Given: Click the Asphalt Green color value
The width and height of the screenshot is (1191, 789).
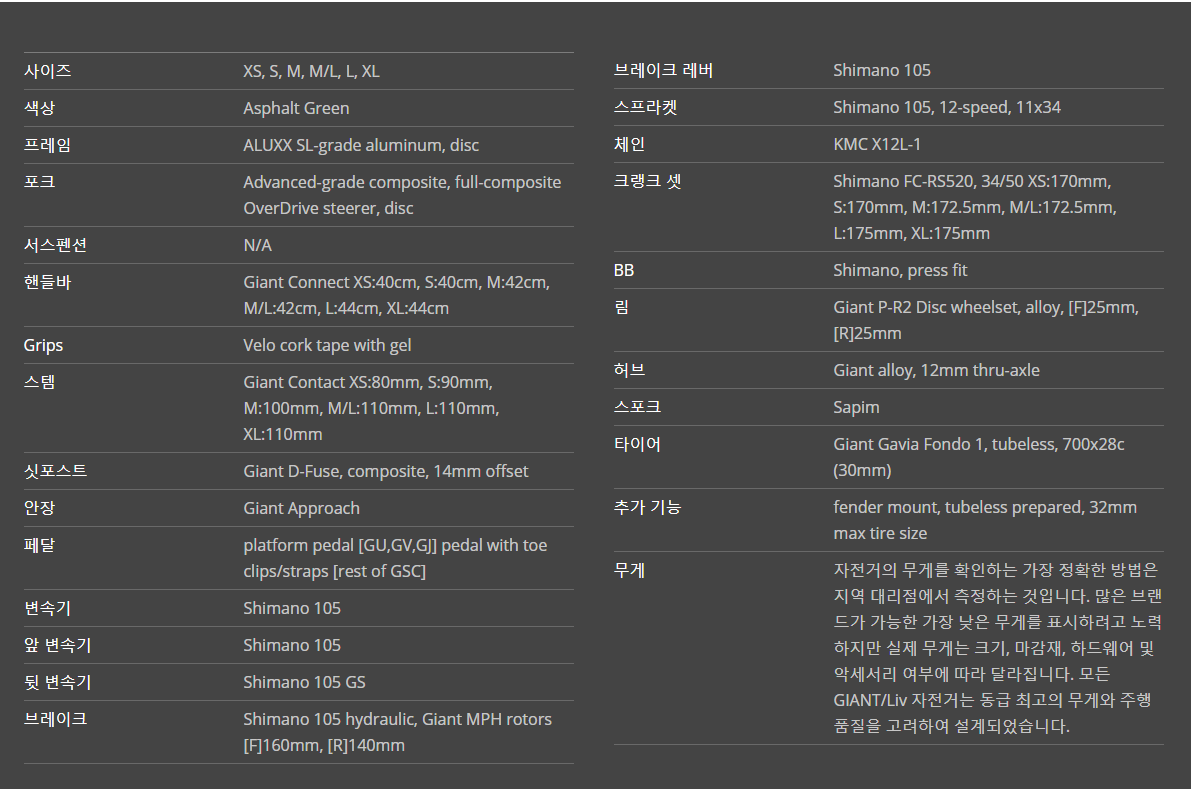Looking at the screenshot, I should (296, 109).
